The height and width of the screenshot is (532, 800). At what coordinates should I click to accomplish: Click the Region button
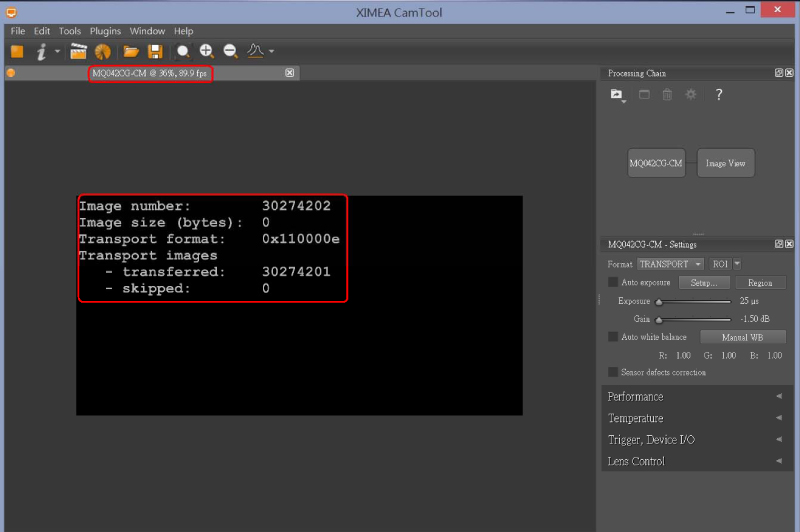pyautogui.click(x=760, y=283)
